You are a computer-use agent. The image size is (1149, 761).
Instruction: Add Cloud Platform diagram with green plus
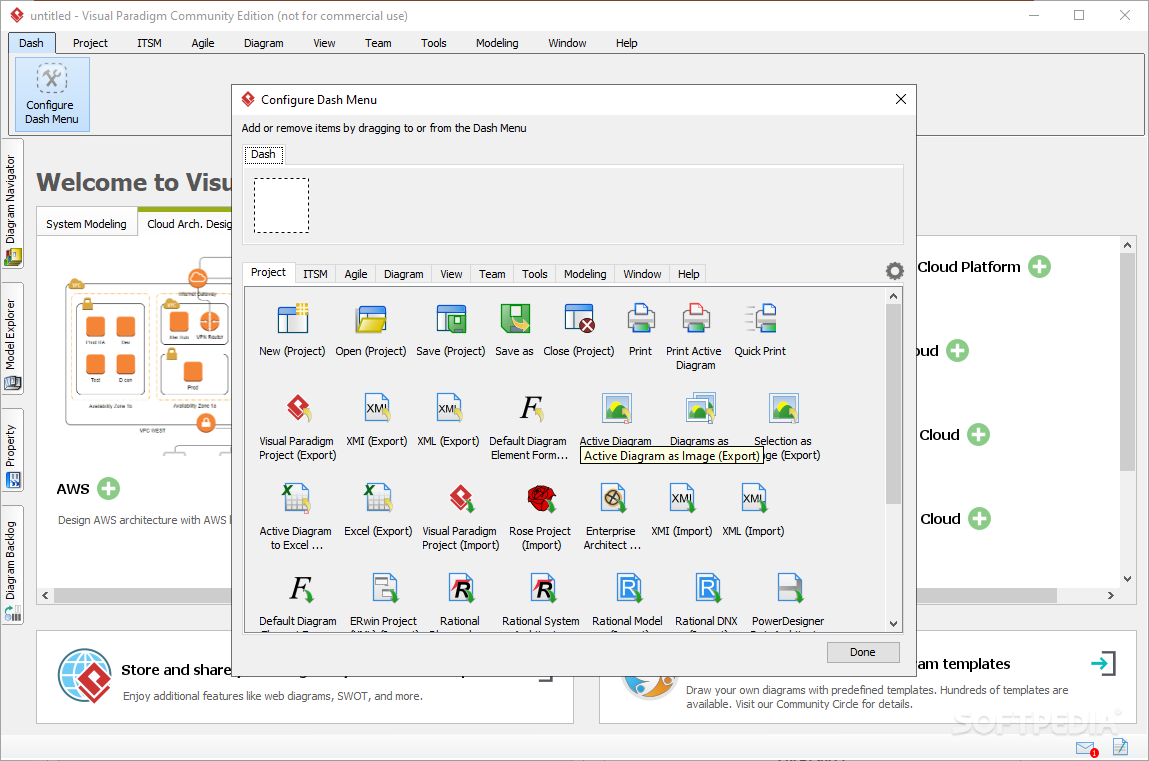tap(1039, 267)
